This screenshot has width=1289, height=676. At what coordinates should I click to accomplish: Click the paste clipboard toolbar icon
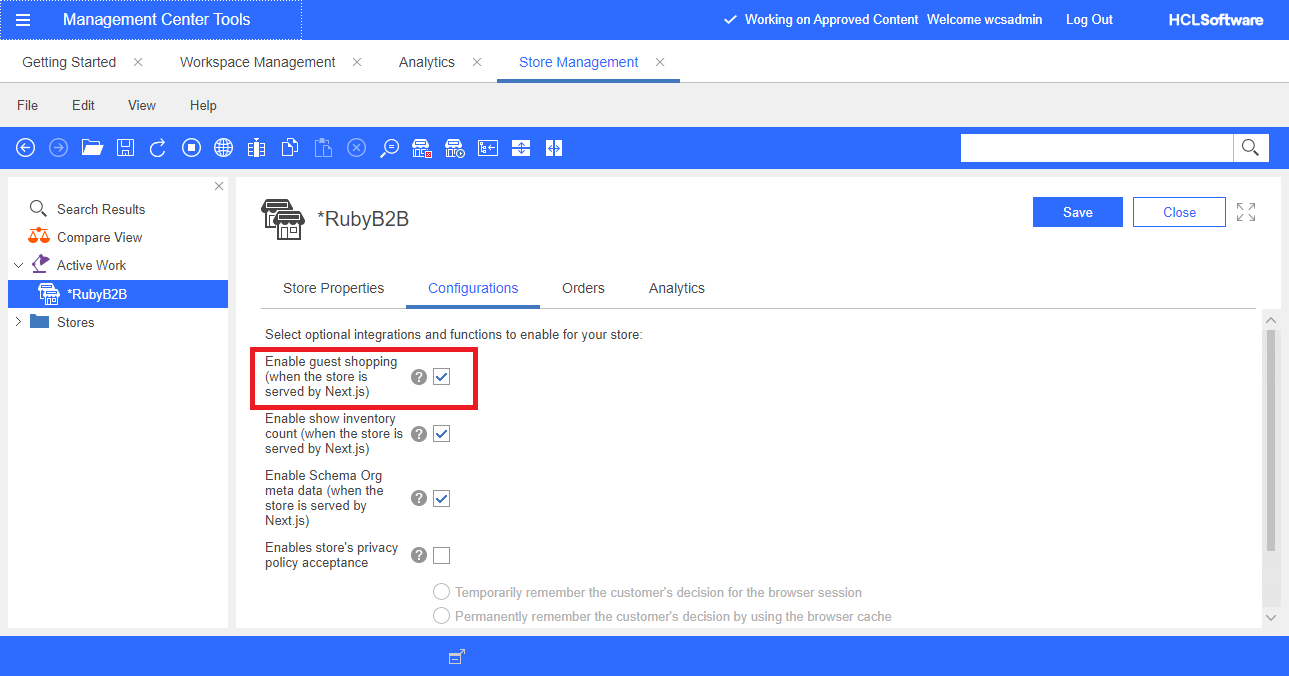pyautogui.click(x=323, y=148)
